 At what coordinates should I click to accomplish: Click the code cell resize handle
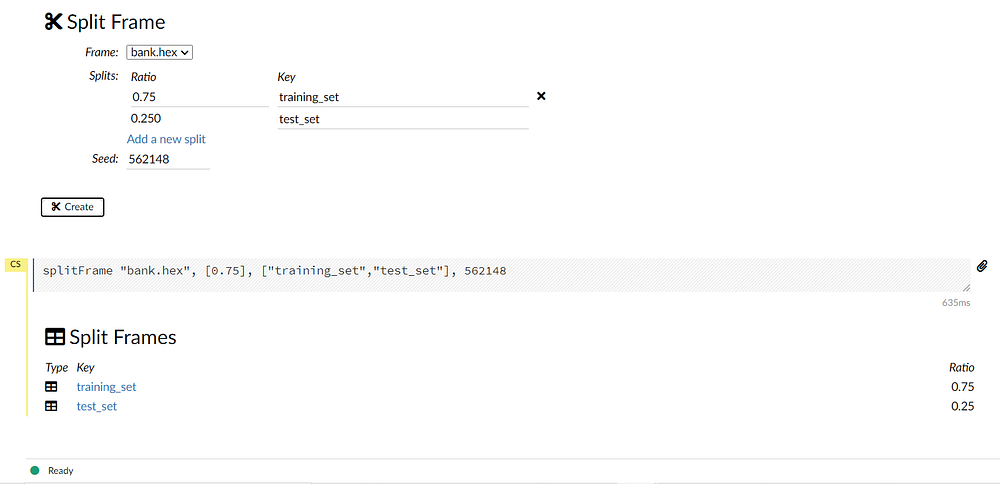(x=965, y=287)
